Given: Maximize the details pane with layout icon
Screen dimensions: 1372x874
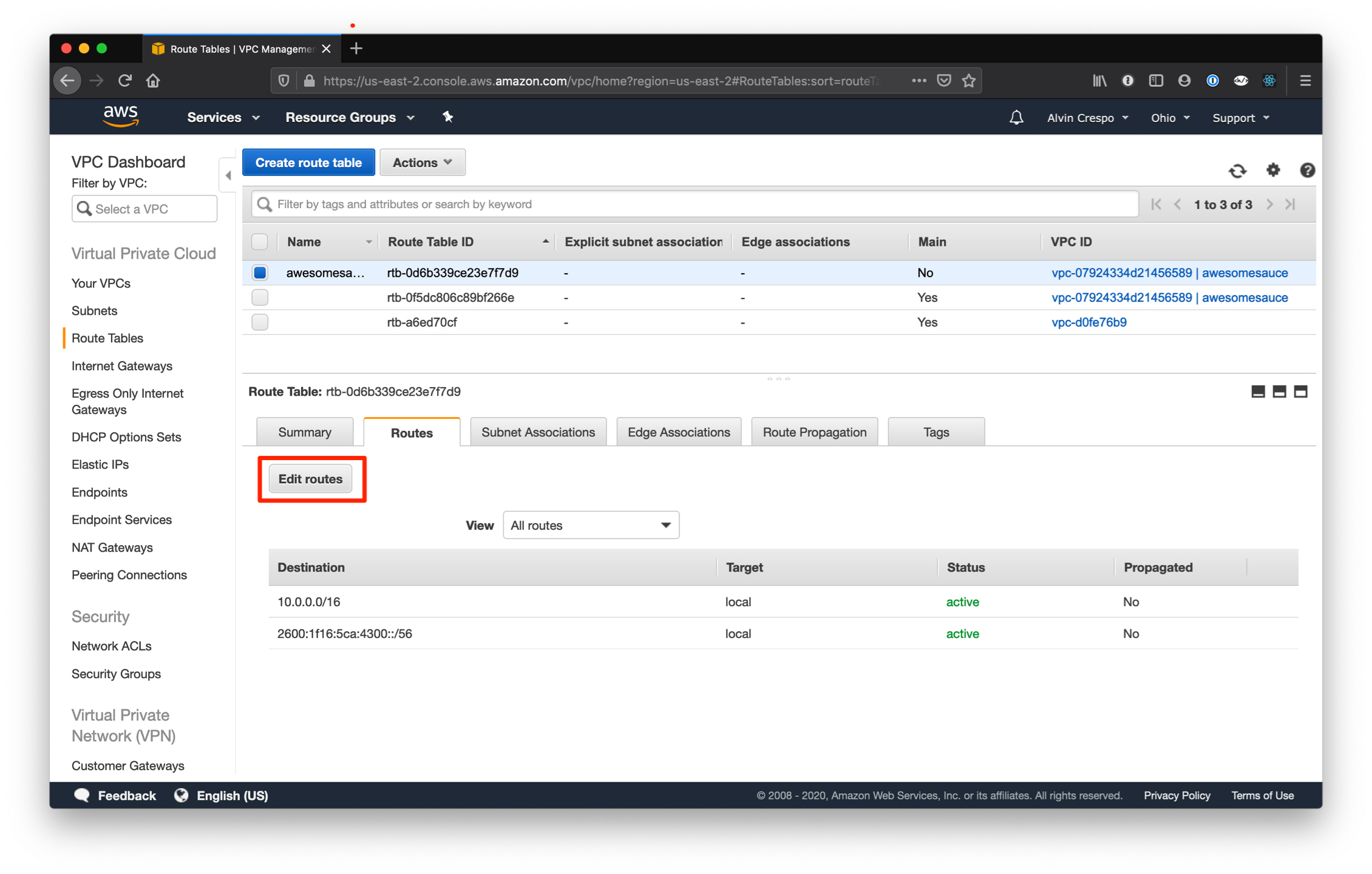Looking at the screenshot, I should tap(1300, 391).
